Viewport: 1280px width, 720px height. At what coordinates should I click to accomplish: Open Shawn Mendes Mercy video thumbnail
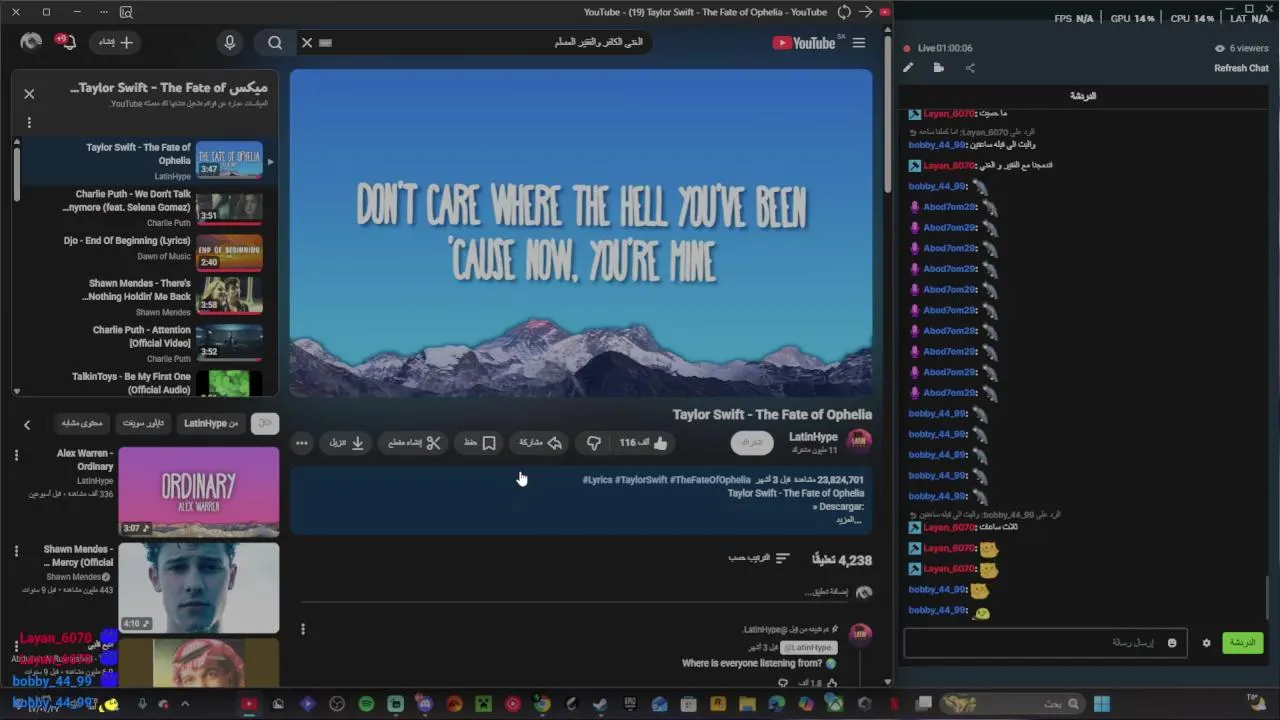click(199, 588)
